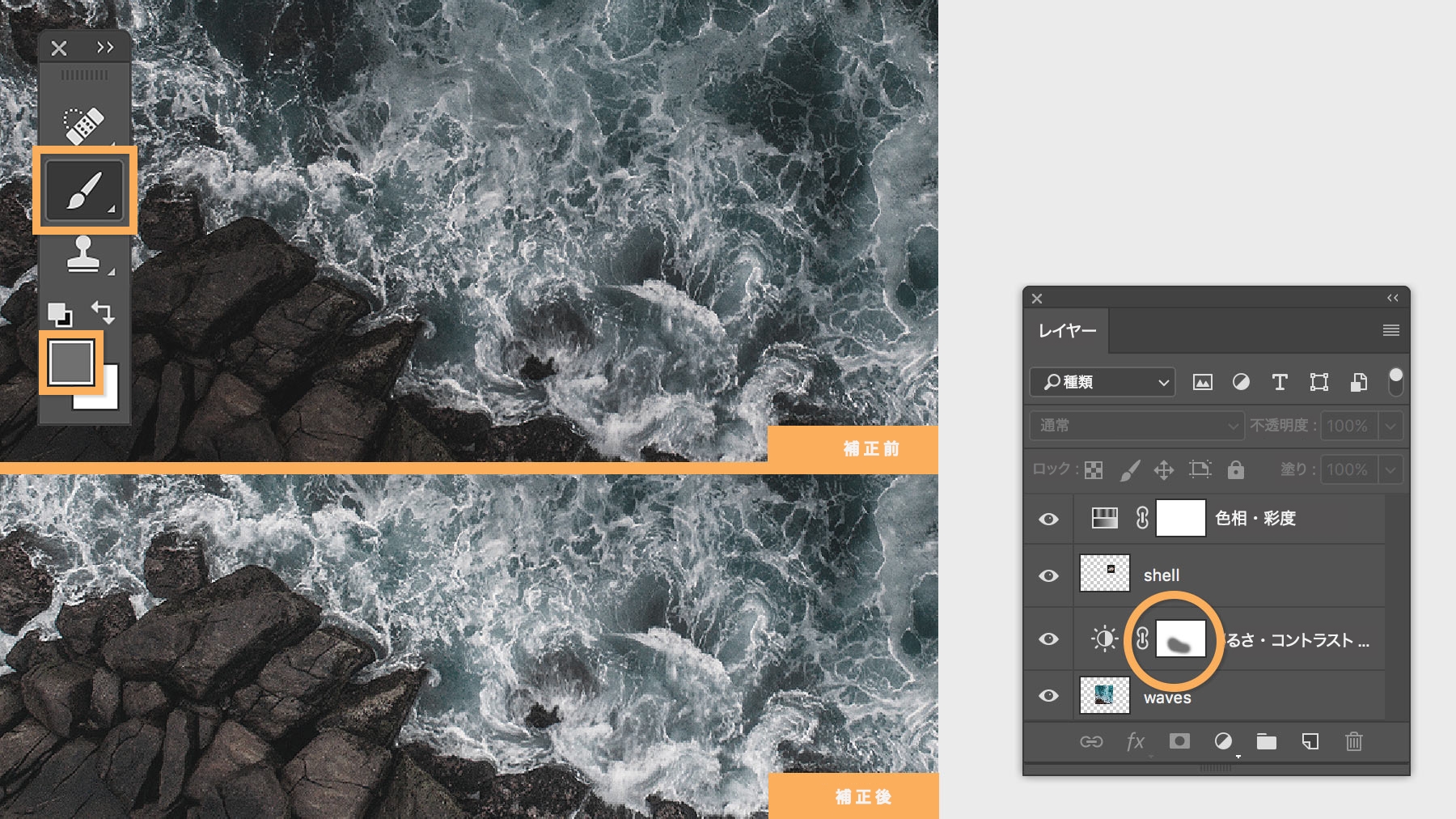Open the Layers panel hamburger menu
The height and width of the screenshot is (819, 1456).
coord(1391,330)
